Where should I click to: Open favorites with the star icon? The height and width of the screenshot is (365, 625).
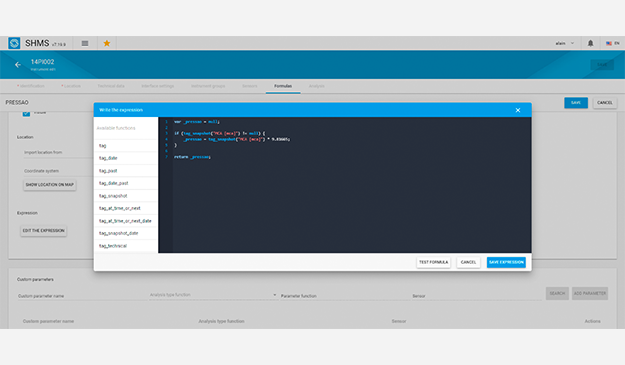[107, 43]
